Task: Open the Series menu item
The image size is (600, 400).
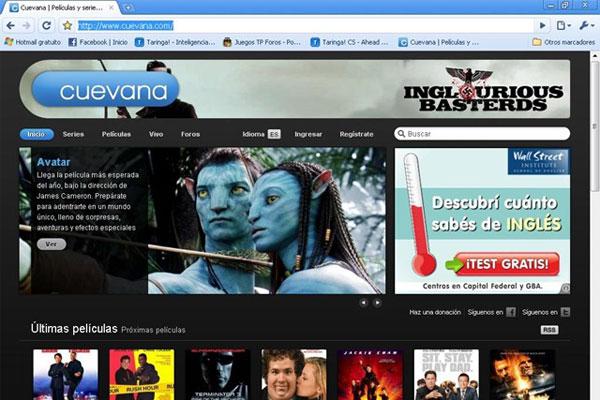Action: pos(73,134)
